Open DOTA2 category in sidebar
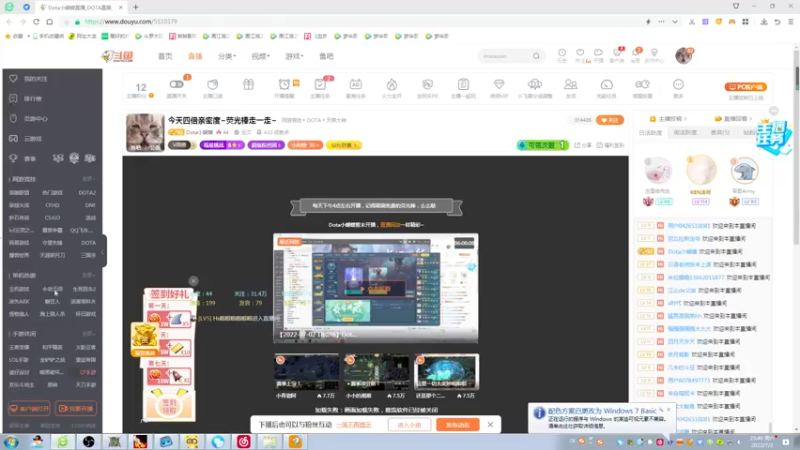This screenshot has width=800, height=450. coord(87,193)
